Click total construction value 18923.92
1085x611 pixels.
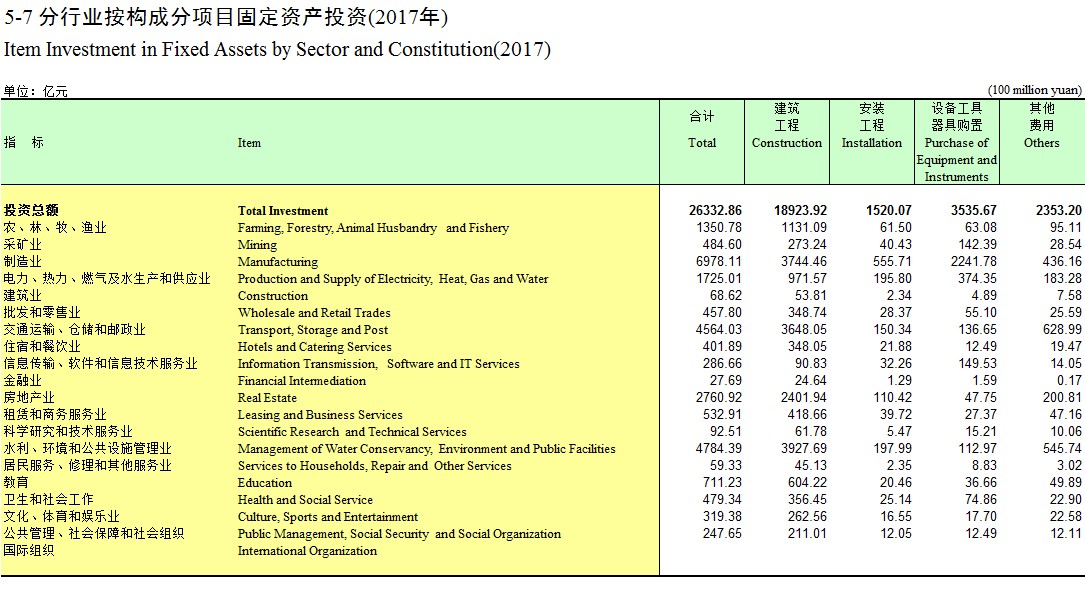click(800, 210)
